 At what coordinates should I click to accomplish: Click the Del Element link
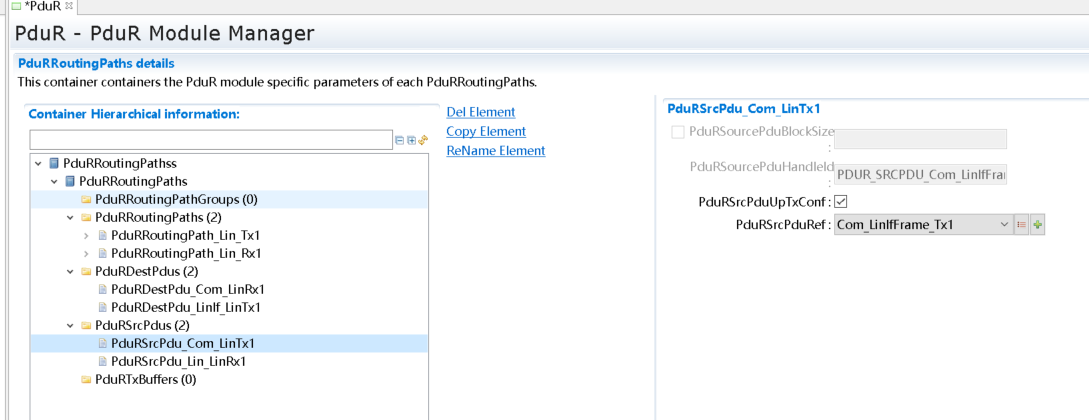(x=480, y=112)
